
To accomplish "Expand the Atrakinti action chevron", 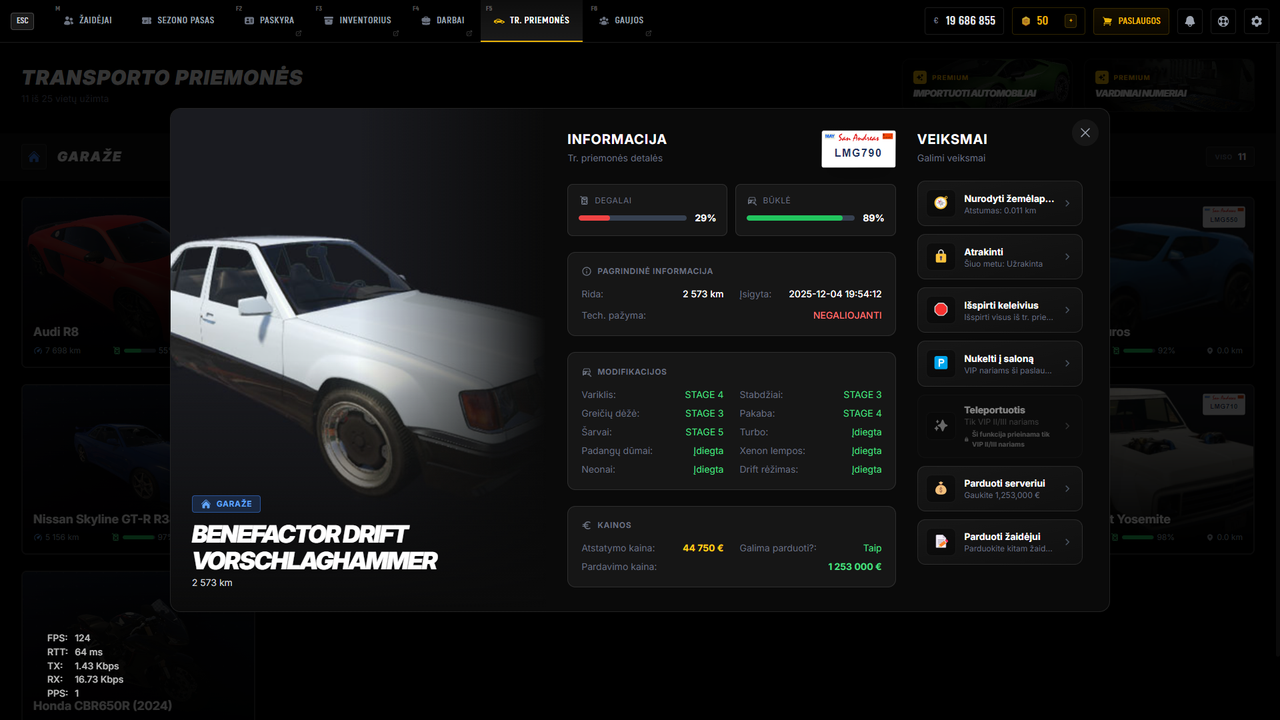I will click(x=1067, y=257).
